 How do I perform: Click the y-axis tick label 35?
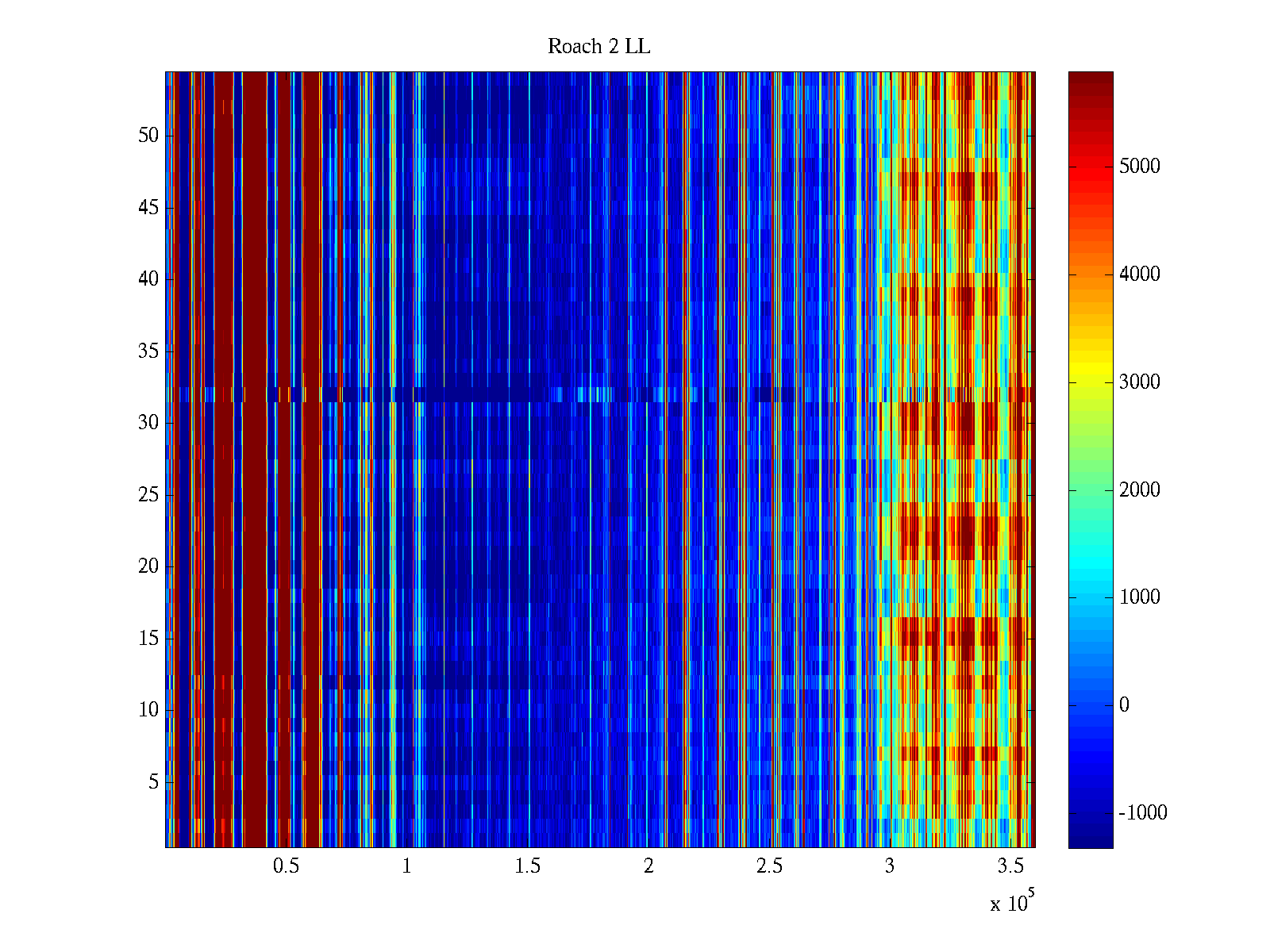pos(148,351)
